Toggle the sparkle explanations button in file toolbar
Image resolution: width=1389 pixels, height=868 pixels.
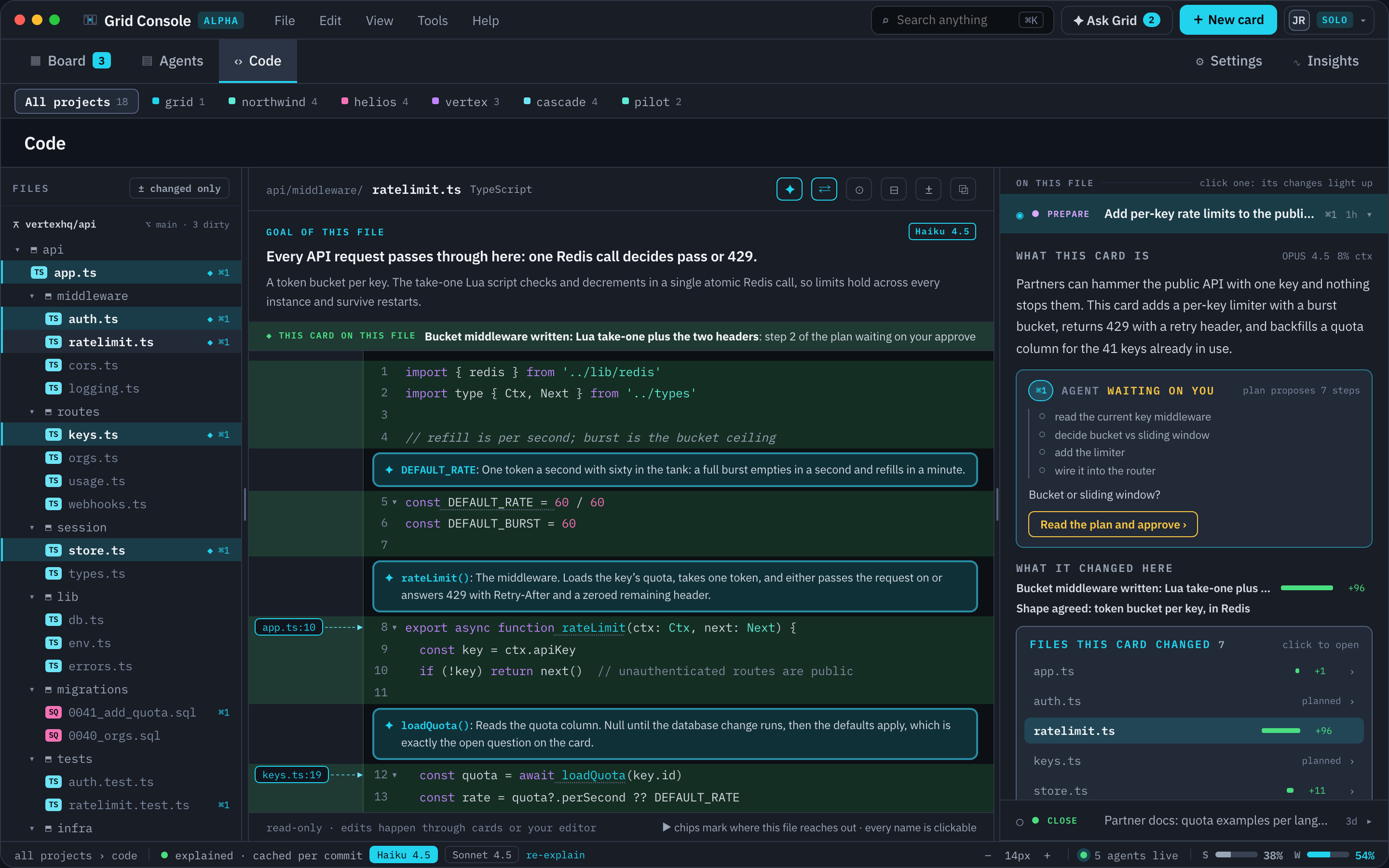pos(789,190)
